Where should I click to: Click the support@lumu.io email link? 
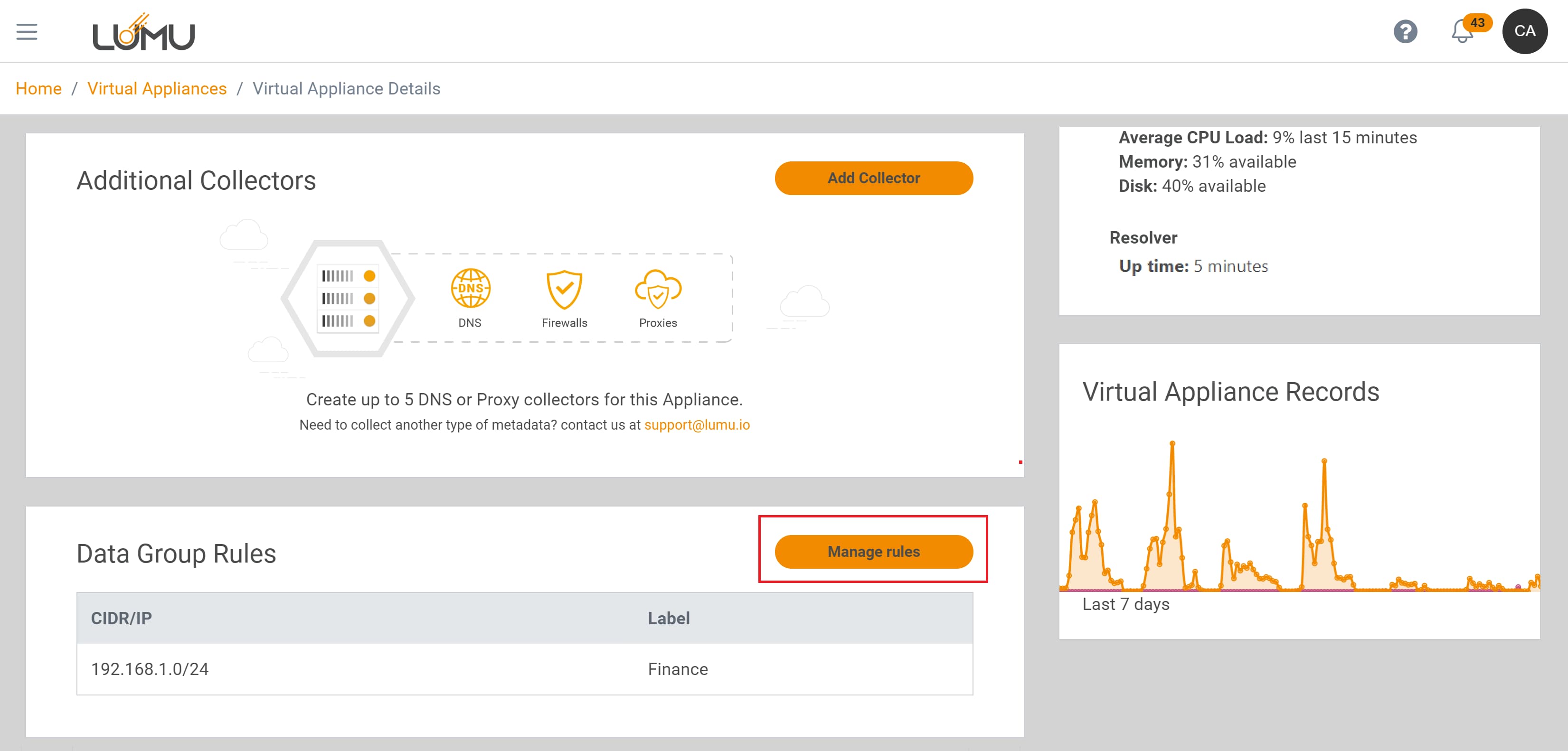(698, 425)
